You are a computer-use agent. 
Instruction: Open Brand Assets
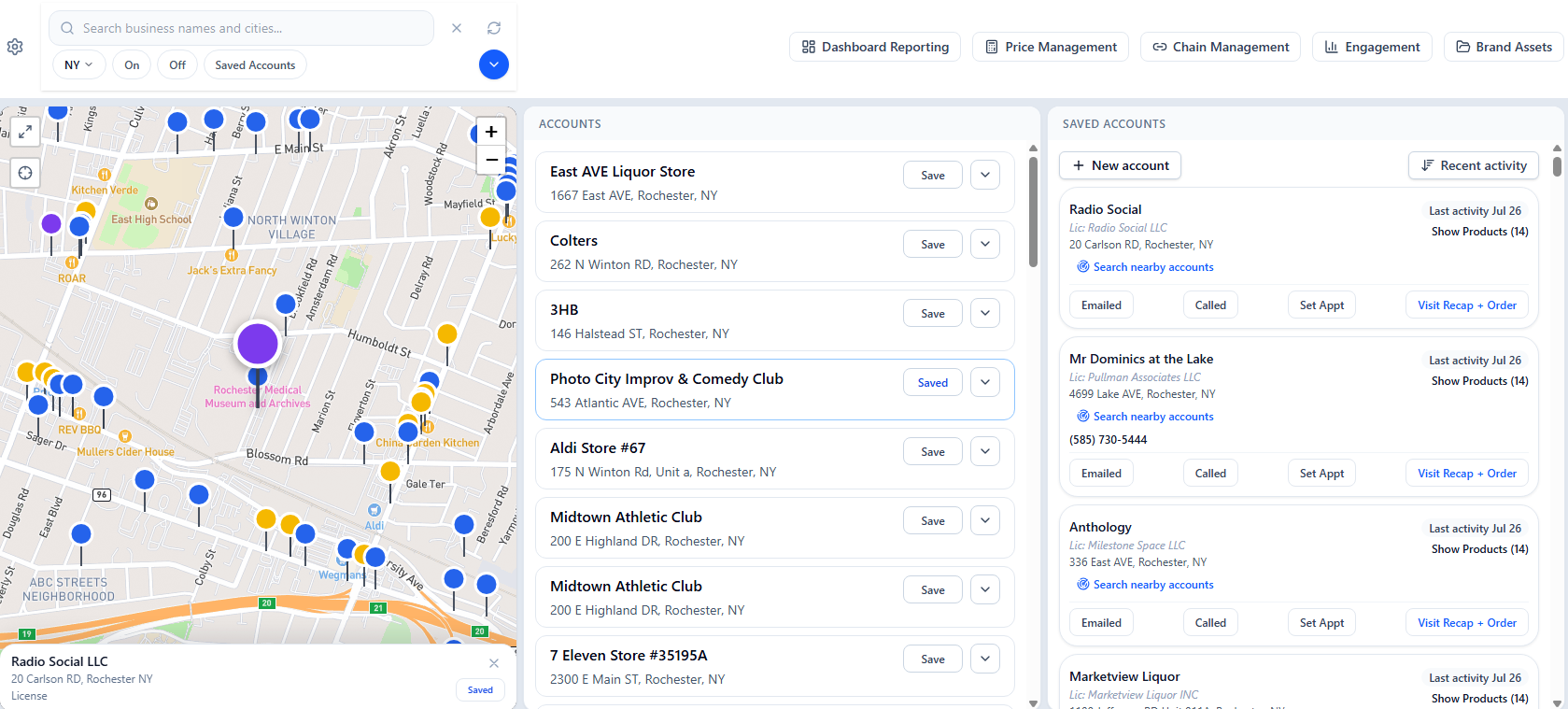(1504, 47)
